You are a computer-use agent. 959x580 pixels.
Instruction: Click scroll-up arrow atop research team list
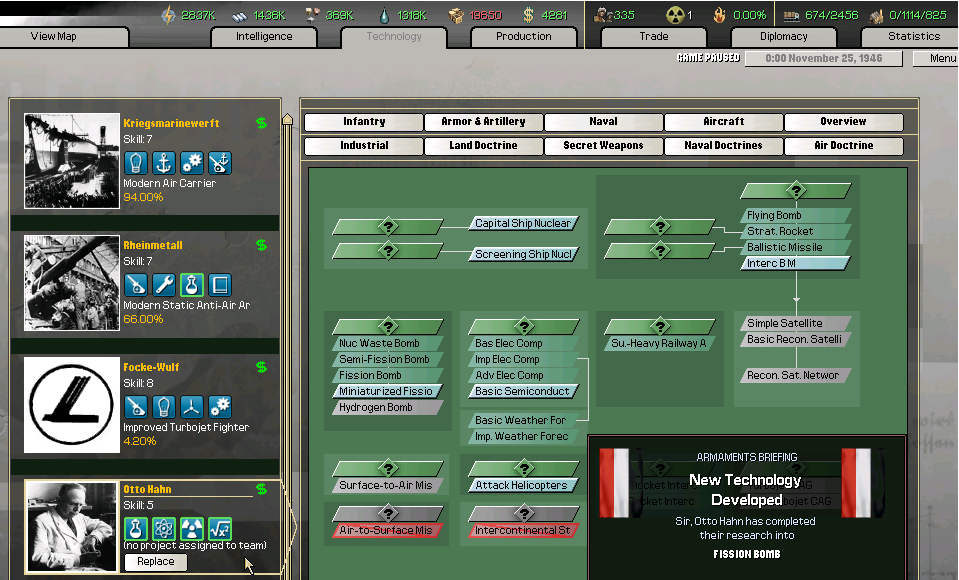pos(288,119)
